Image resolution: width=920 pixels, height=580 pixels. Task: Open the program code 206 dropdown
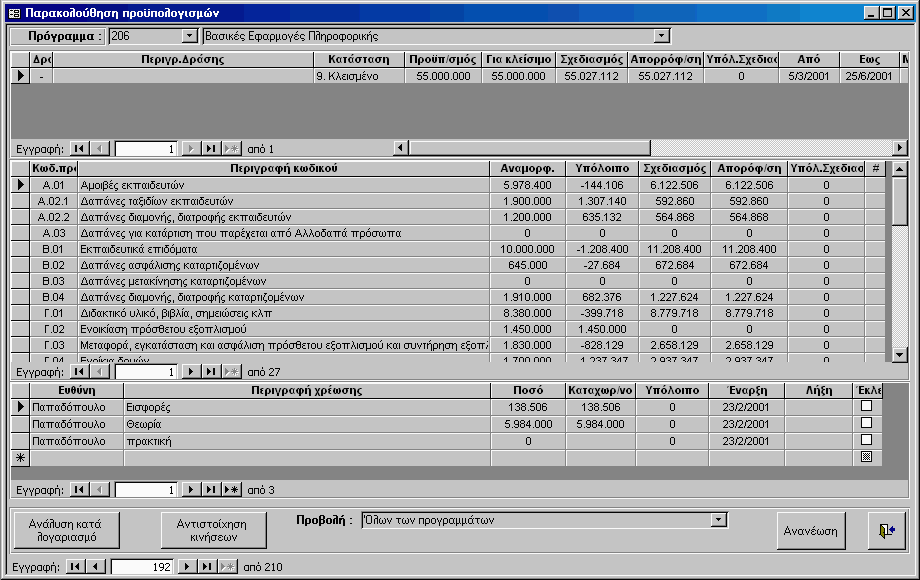(x=190, y=36)
